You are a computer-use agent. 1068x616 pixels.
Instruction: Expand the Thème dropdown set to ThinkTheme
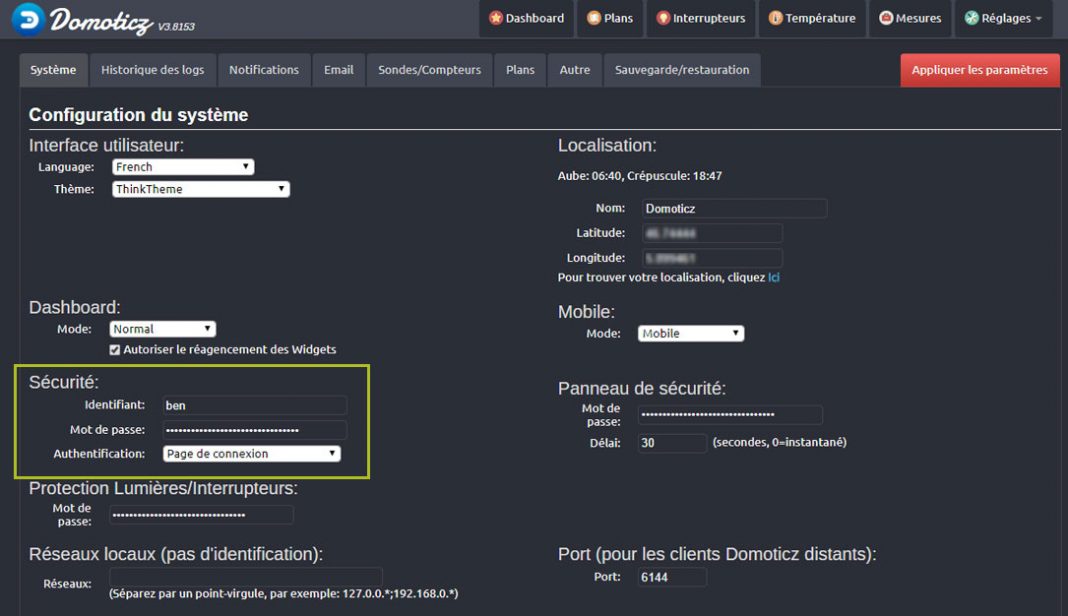click(201, 188)
